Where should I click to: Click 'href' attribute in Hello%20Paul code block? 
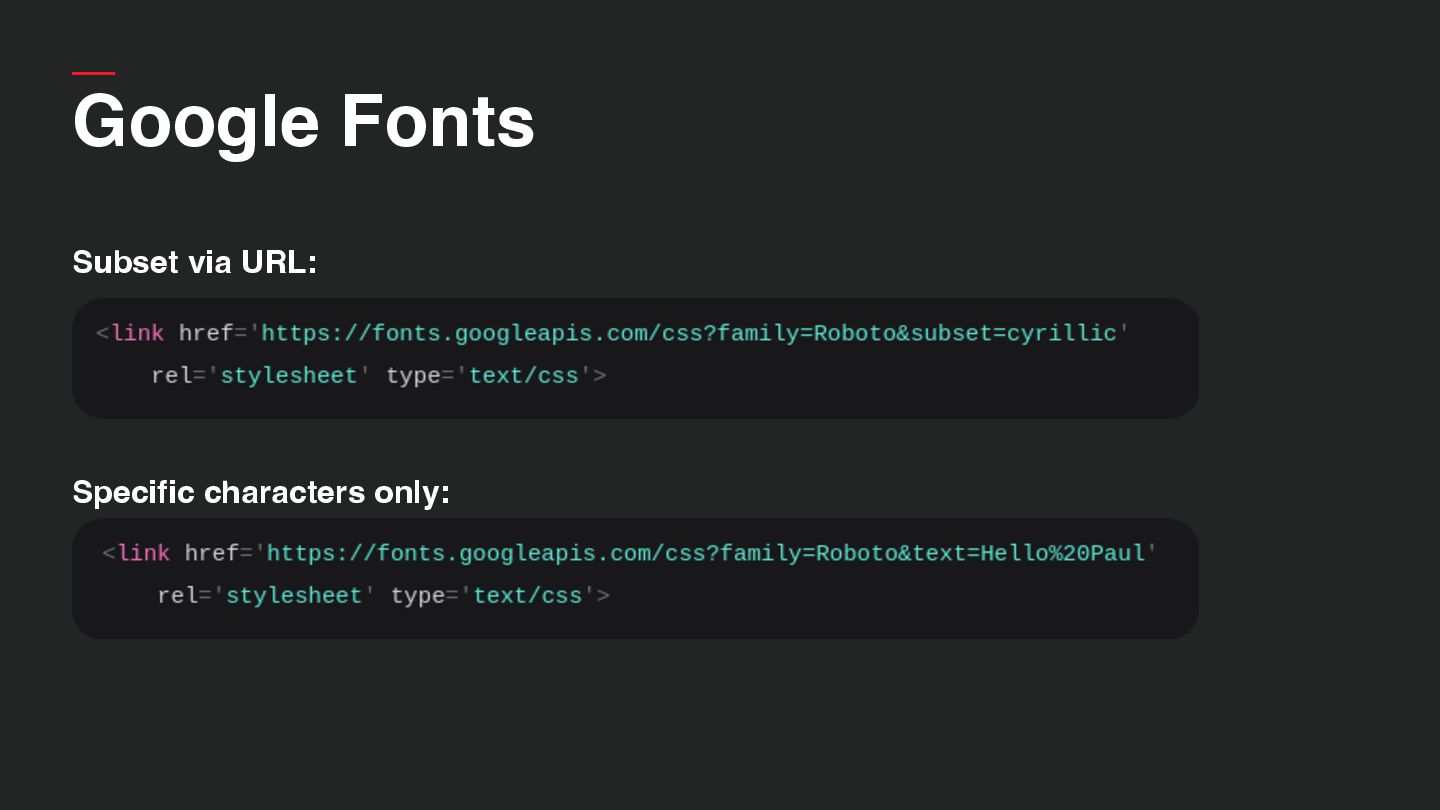[212, 553]
